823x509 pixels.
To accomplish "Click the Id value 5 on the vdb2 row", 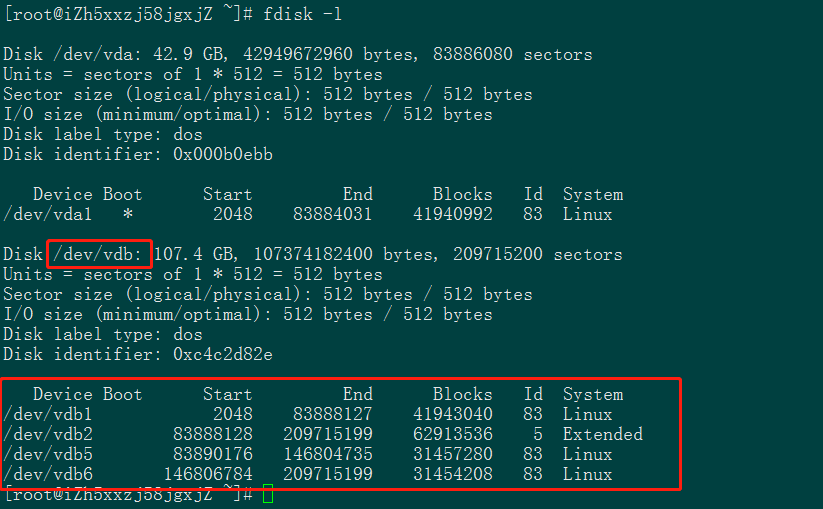I will click(538, 434).
